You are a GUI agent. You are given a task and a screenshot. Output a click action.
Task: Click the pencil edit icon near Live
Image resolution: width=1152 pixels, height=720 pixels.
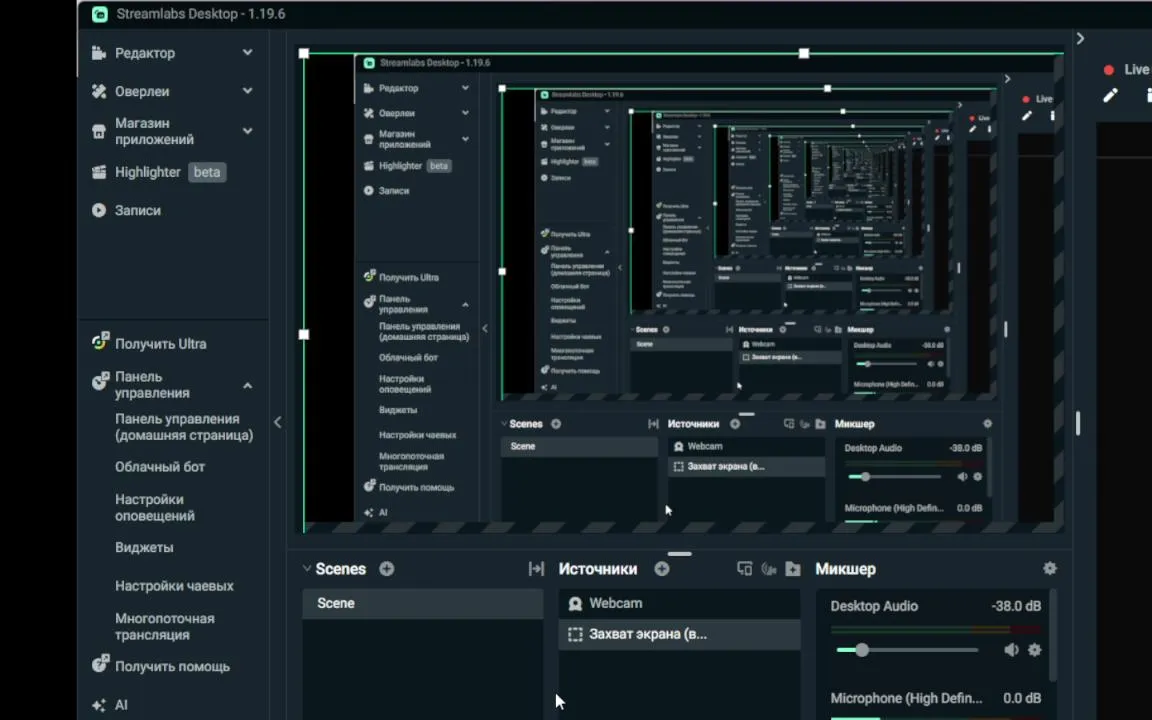click(x=1110, y=96)
